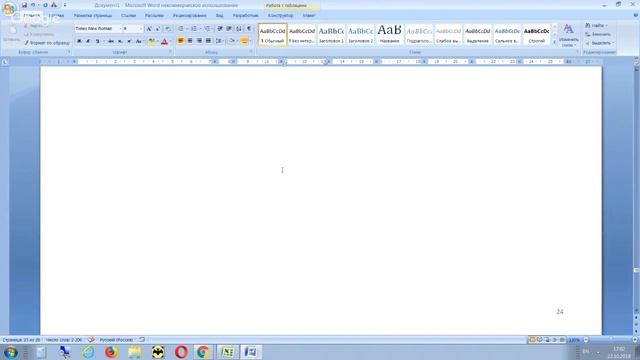Apply multilevel list
This screenshot has height=360, width=640.
pyautogui.click(x=207, y=29)
